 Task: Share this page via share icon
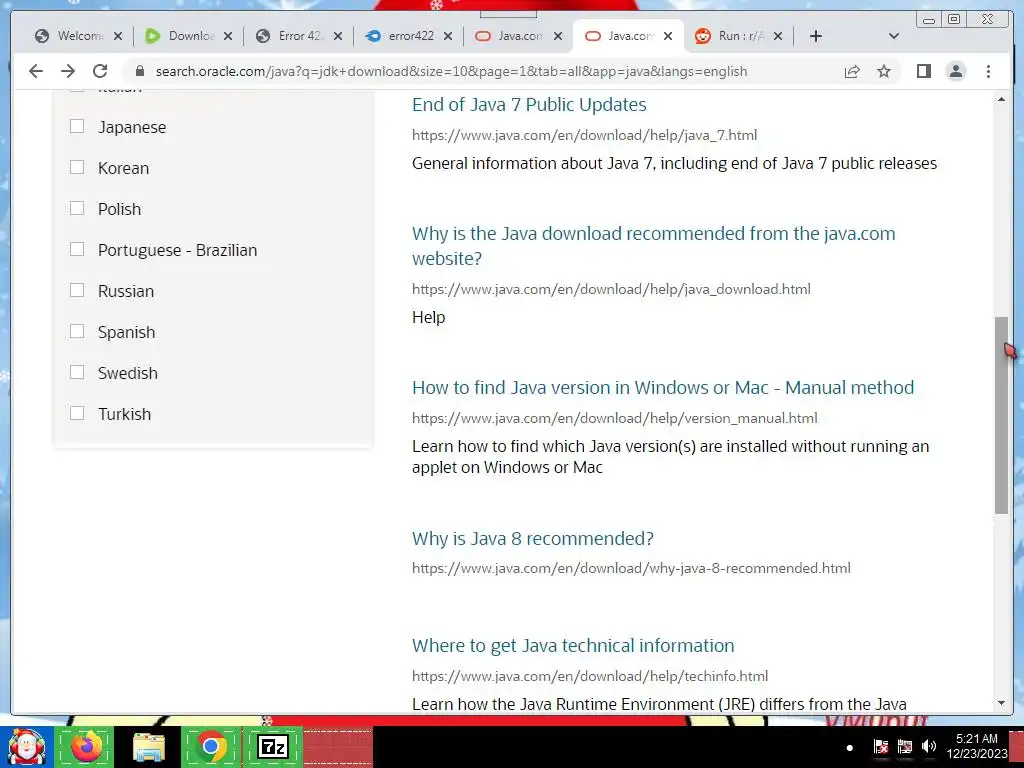(x=852, y=71)
